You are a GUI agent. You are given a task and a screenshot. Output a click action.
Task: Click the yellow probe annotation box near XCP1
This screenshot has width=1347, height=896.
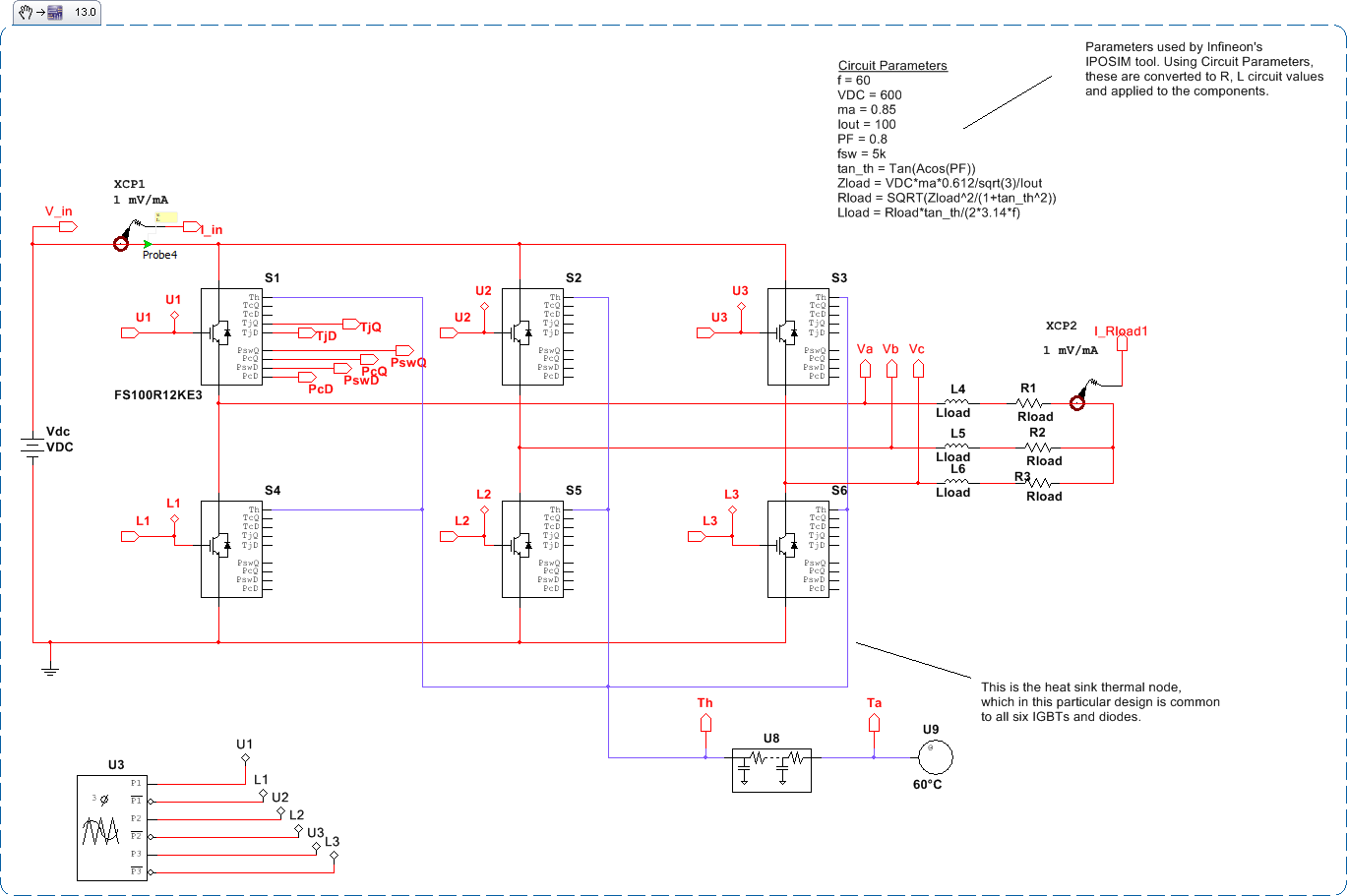click(x=166, y=218)
